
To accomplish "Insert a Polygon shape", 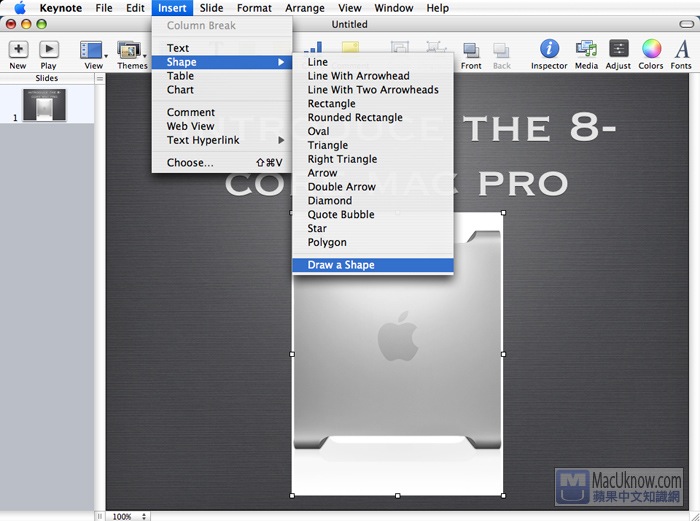I will (x=373, y=242).
